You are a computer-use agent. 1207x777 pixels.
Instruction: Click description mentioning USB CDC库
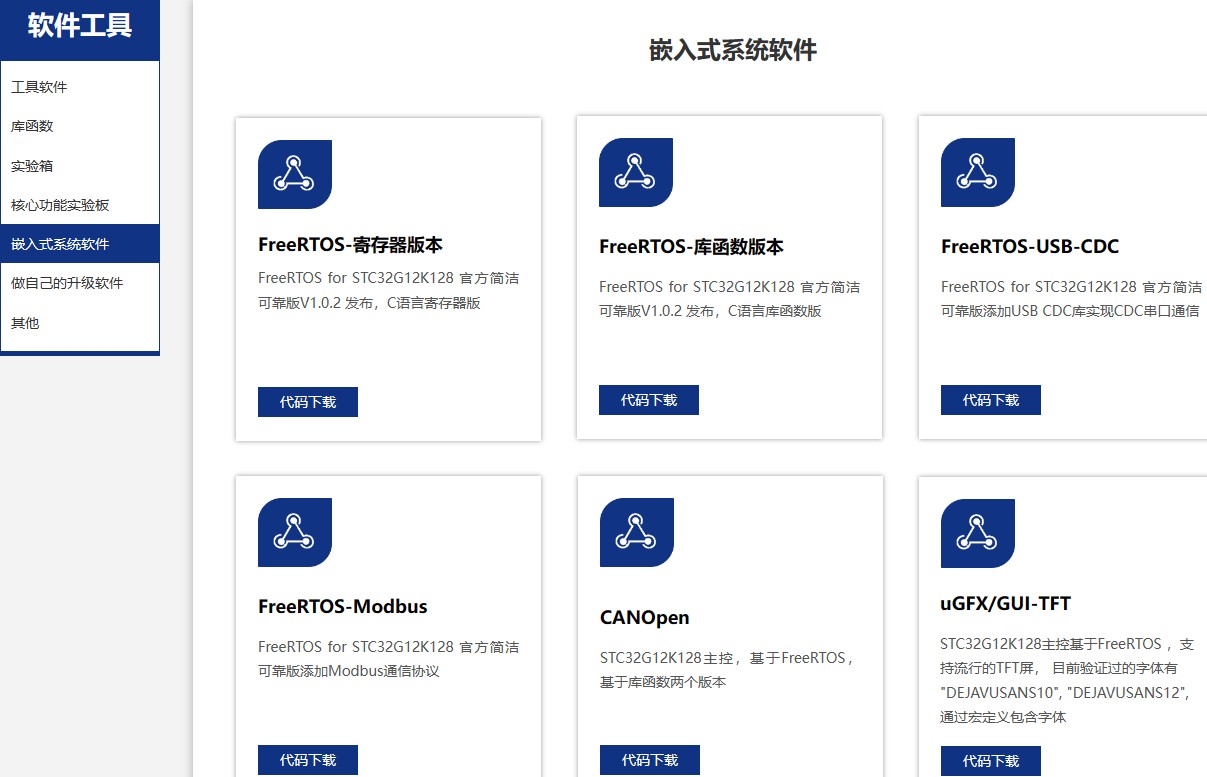pos(1071,298)
